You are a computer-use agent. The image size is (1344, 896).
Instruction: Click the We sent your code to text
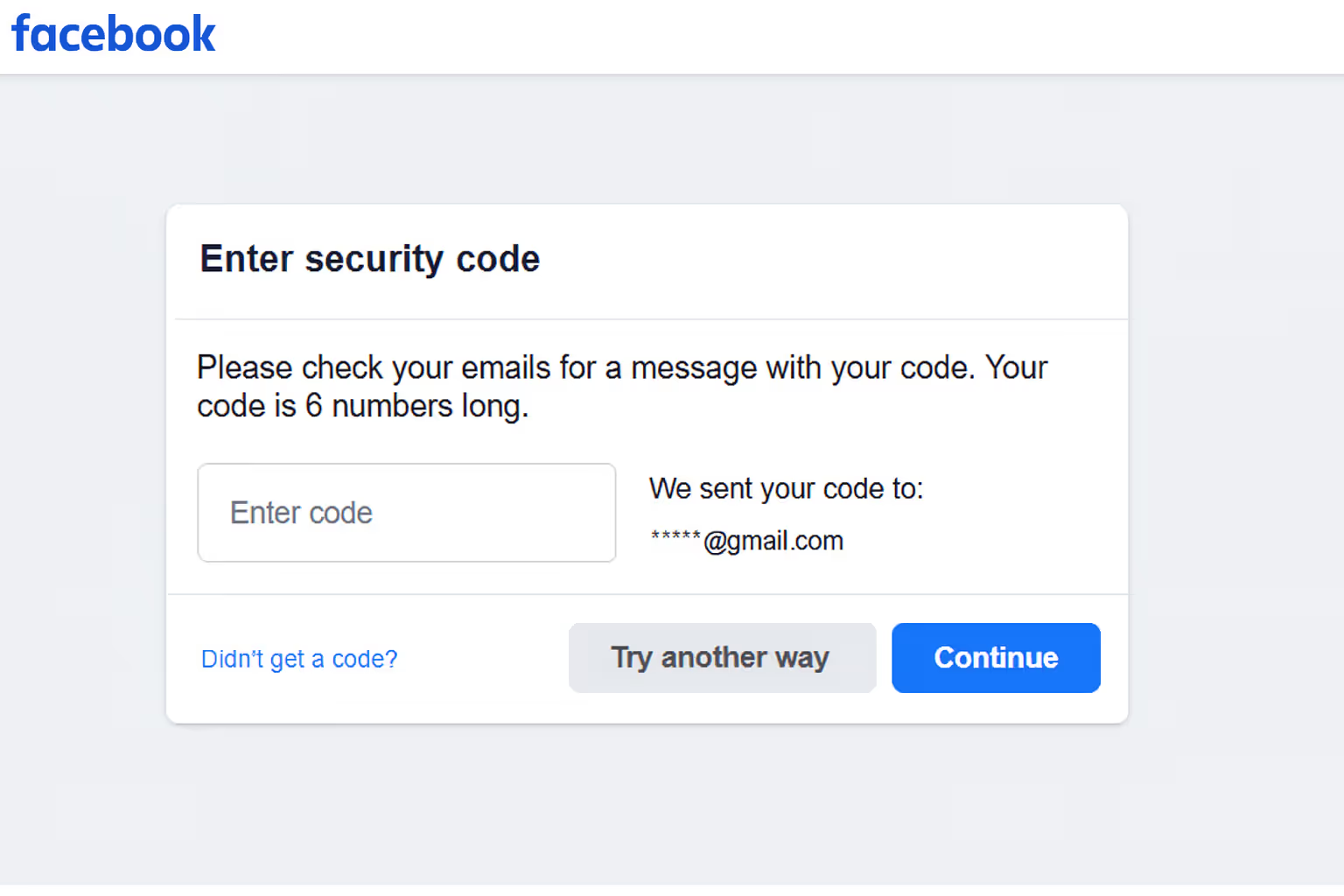[785, 488]
